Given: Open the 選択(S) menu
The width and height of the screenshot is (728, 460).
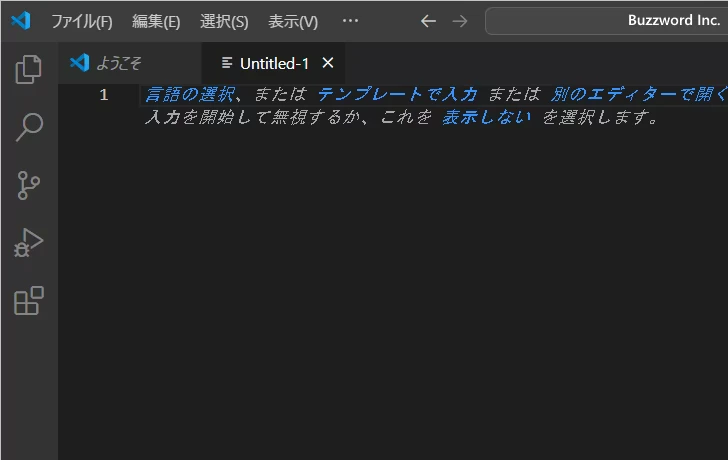Looking at the screenshot, I should 224,21.
